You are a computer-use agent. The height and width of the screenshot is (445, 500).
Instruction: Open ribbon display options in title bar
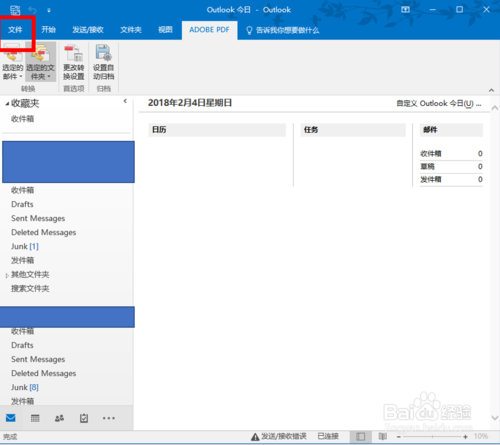point(405,10)
